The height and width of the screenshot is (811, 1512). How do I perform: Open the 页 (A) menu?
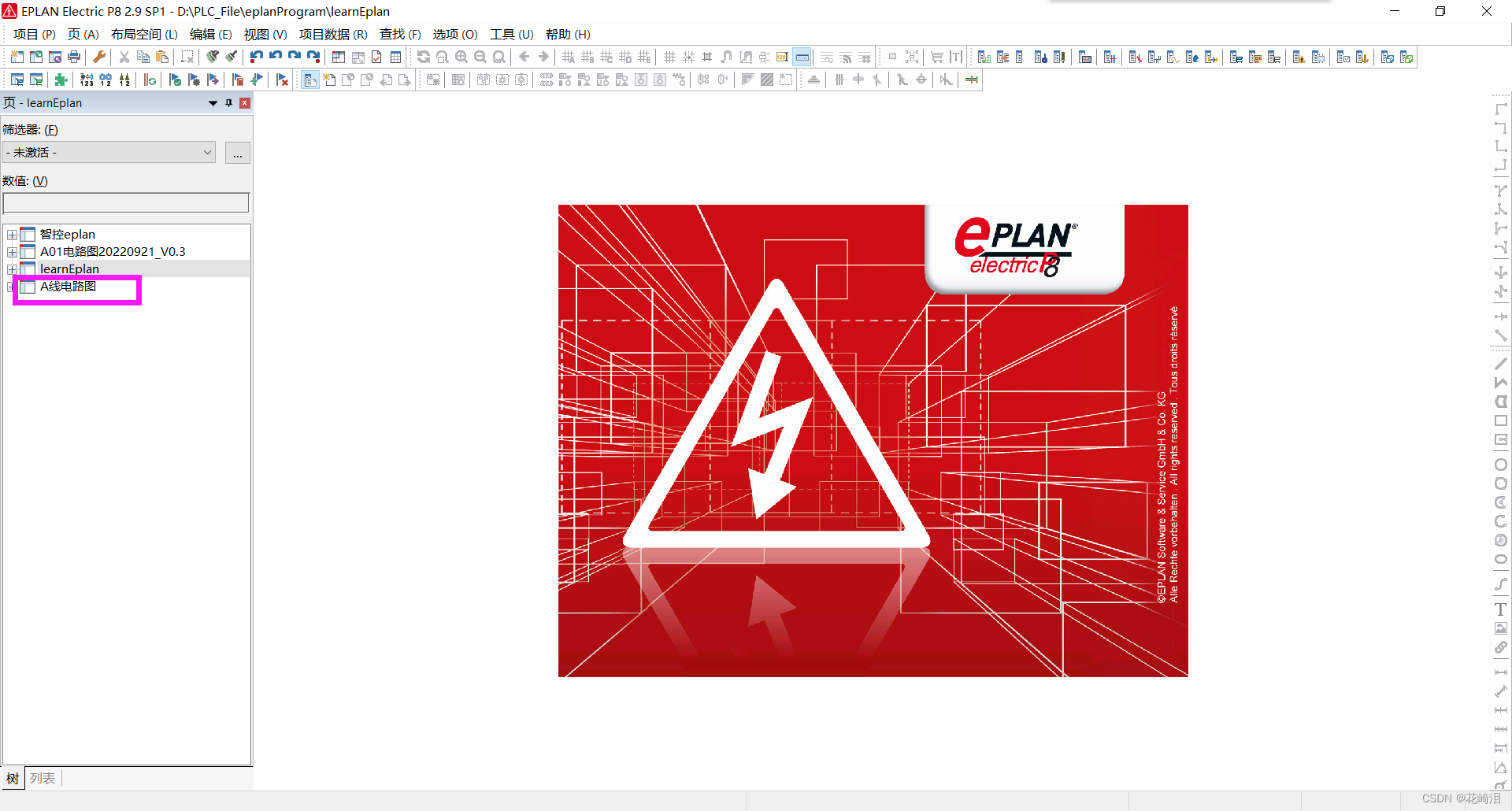pyautogui.click(x=83, y=35)
